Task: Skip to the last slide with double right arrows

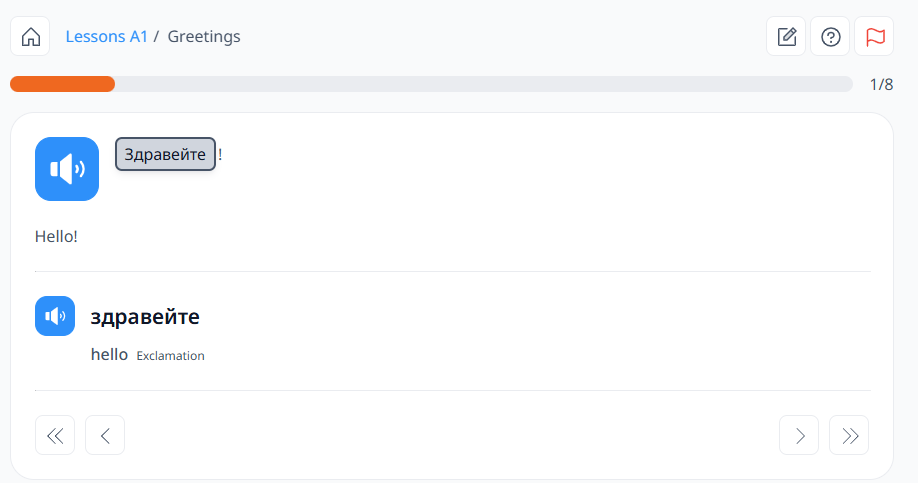Action: 849,435
